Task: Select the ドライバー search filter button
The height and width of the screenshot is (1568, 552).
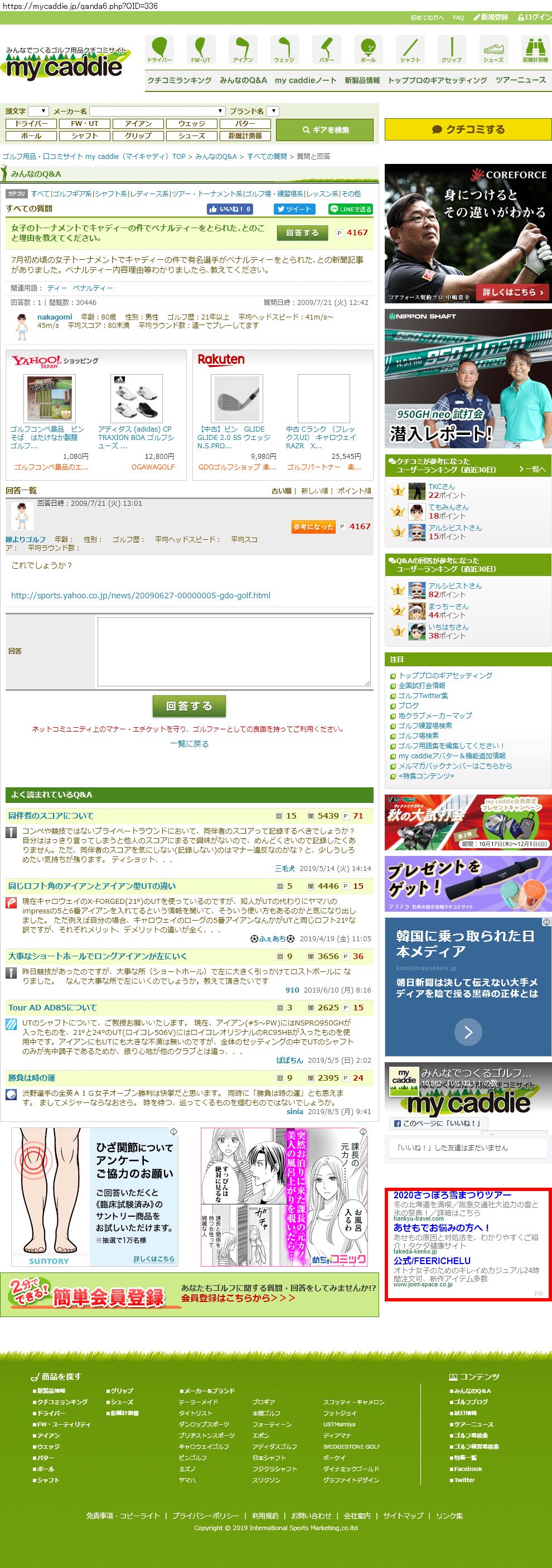Action: [x=32, y=124]
